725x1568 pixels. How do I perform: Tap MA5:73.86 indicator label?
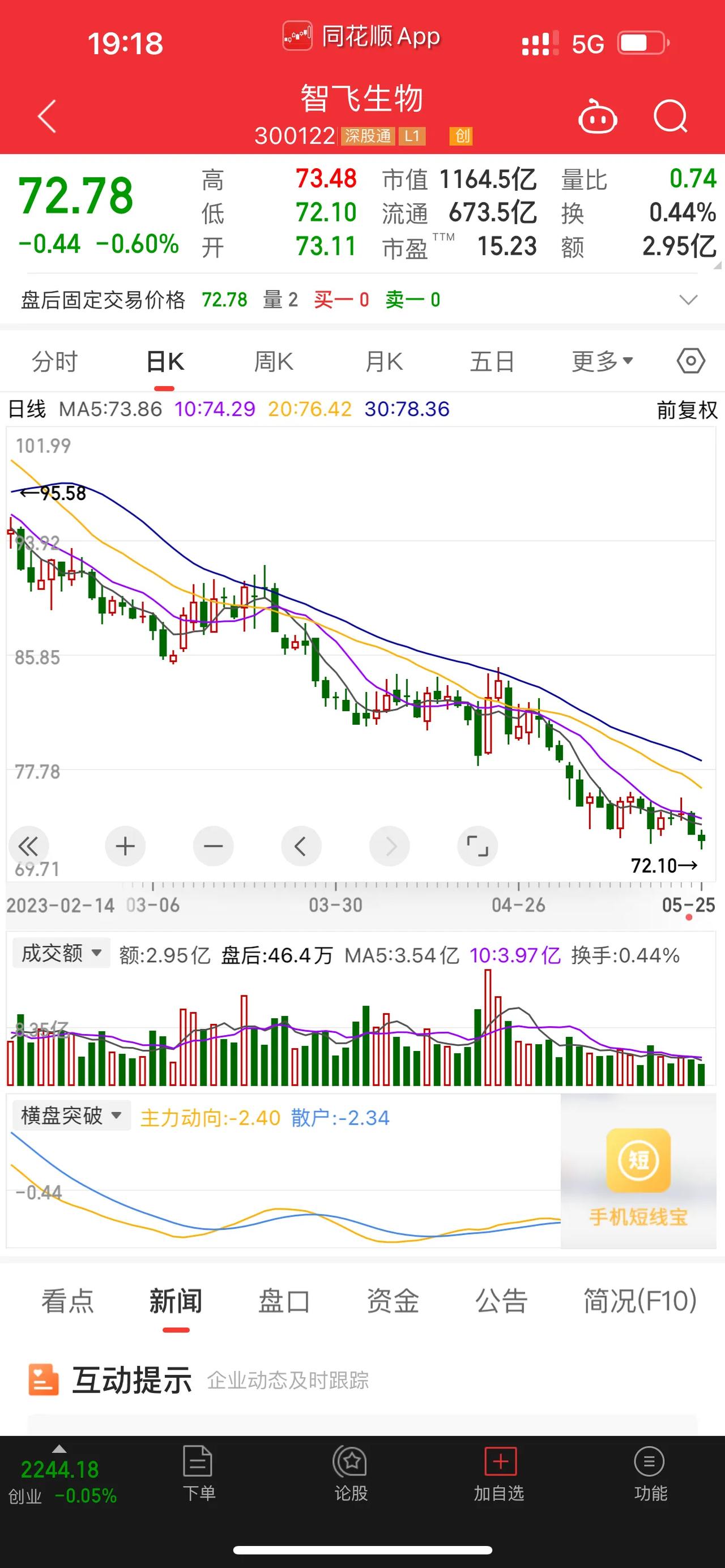tap(110, 409)
